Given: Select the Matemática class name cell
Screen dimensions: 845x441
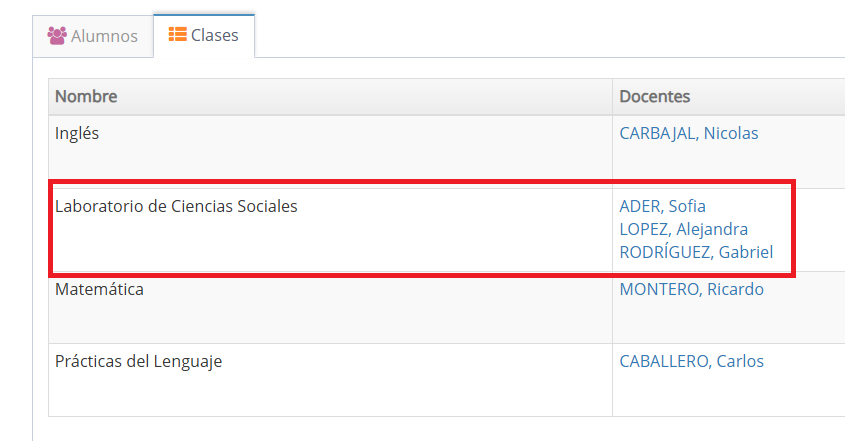Looking at the screenshot, I should click(99, 289).
